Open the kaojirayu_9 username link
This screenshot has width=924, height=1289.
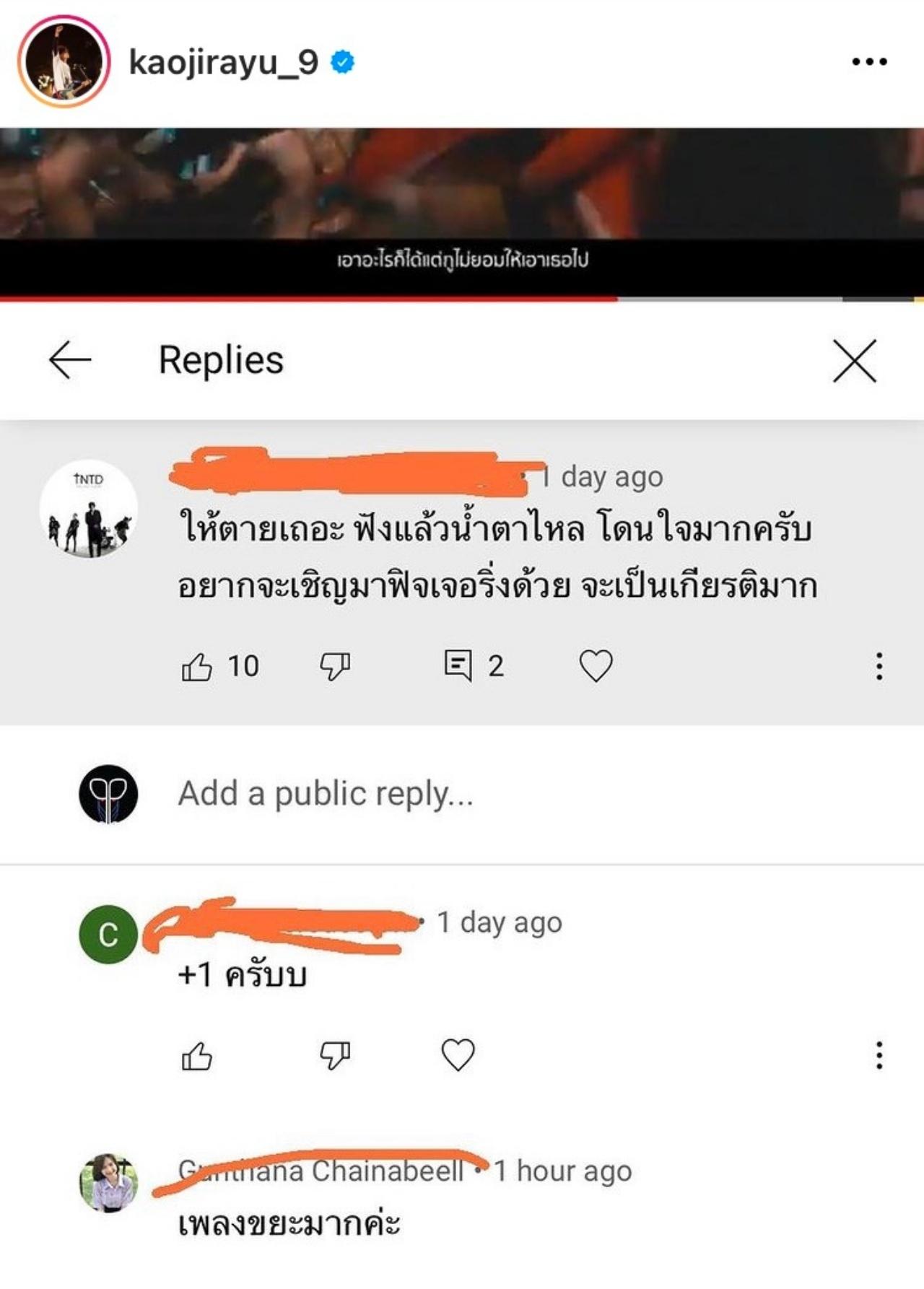click(223, 62)
